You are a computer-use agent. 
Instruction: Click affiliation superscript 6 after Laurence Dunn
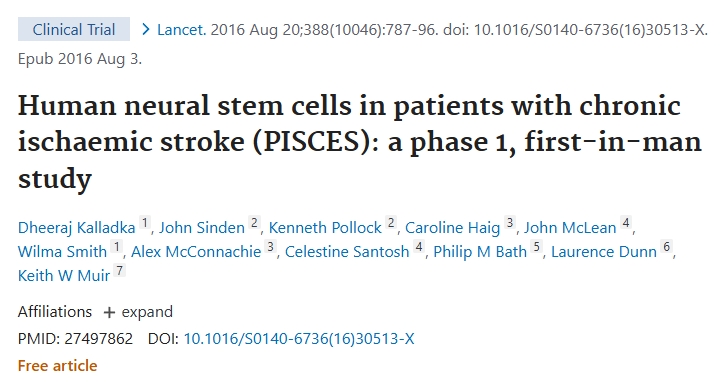tap(667, 246)
